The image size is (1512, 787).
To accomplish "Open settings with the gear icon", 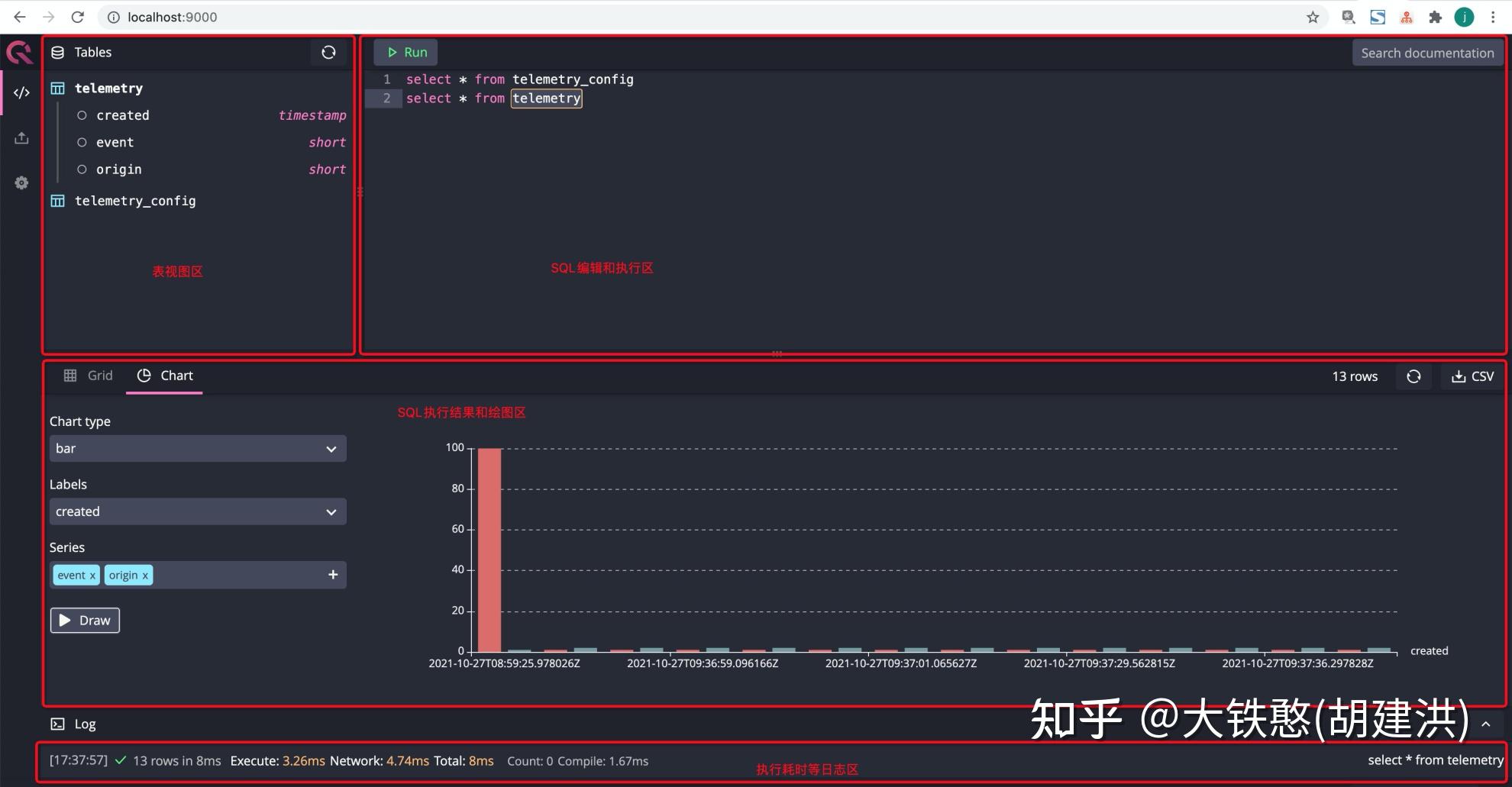I will click(21, 182).
